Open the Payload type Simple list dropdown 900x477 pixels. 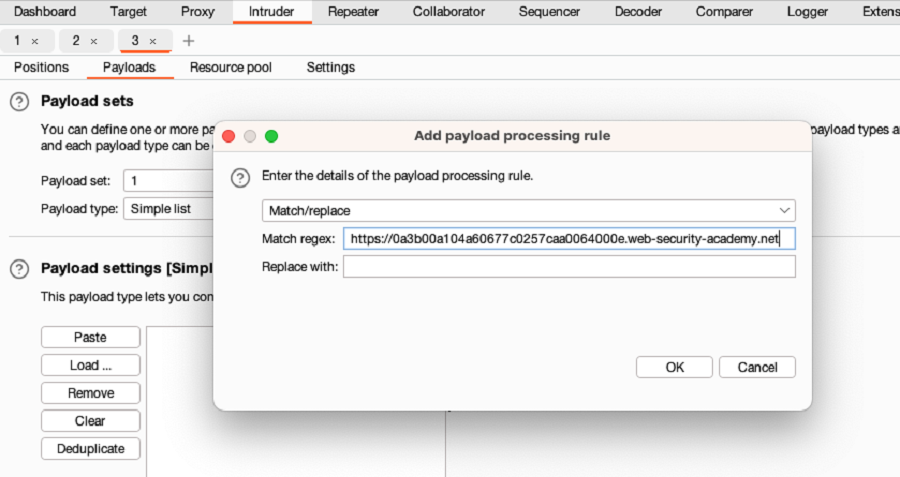tap(169, 209)
